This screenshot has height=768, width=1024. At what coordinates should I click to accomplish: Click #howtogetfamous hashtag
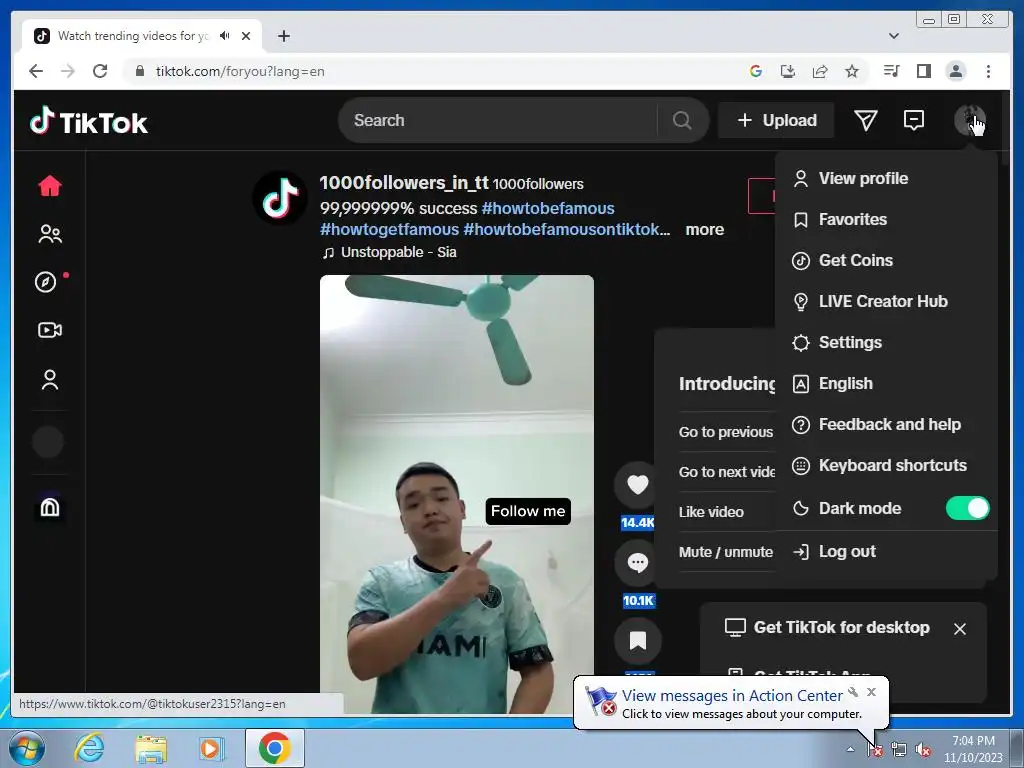point(389,229)
